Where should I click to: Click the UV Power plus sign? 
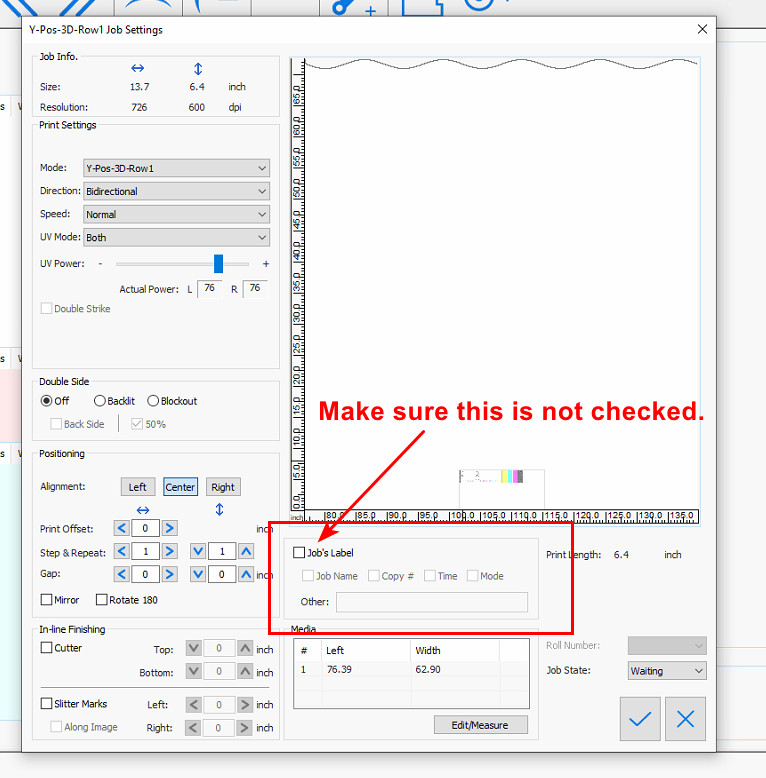(266, 263)
